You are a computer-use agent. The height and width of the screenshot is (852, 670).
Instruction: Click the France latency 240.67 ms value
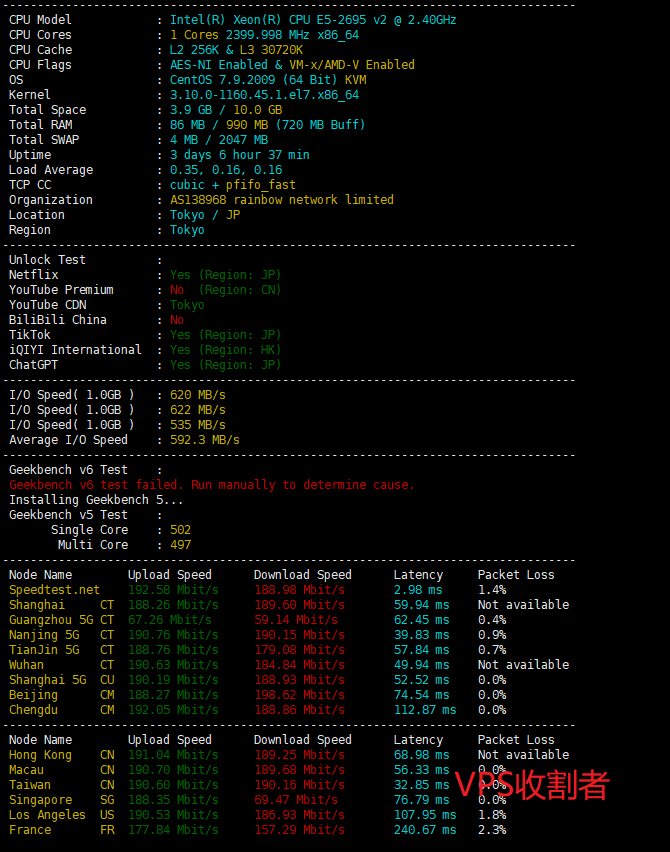click(x=424, y=830)
